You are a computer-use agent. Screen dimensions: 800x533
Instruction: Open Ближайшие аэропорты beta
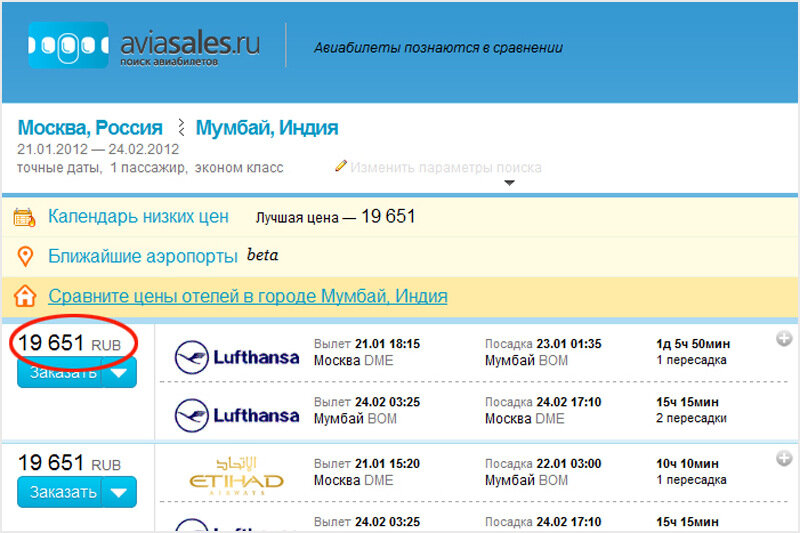163,256
